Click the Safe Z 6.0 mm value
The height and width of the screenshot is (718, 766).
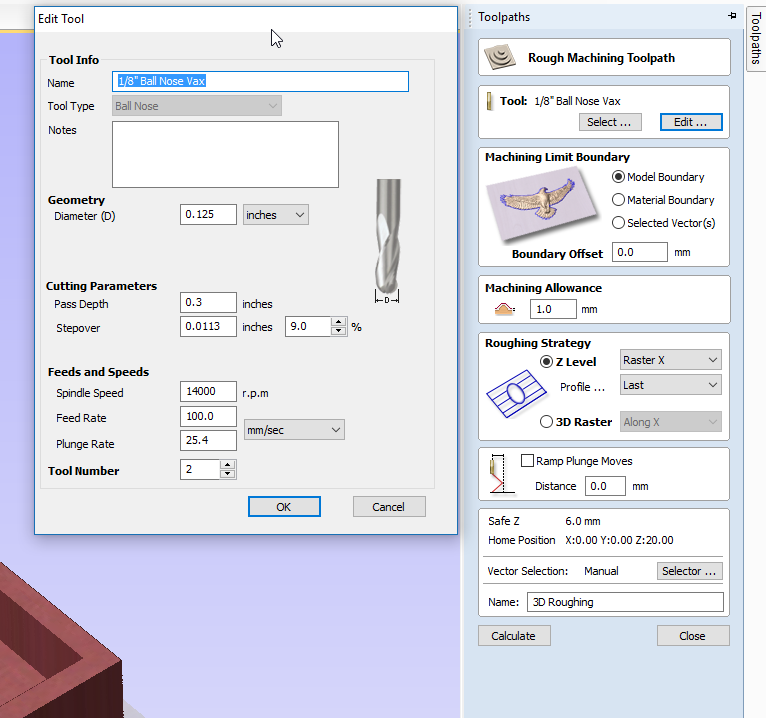583,521
